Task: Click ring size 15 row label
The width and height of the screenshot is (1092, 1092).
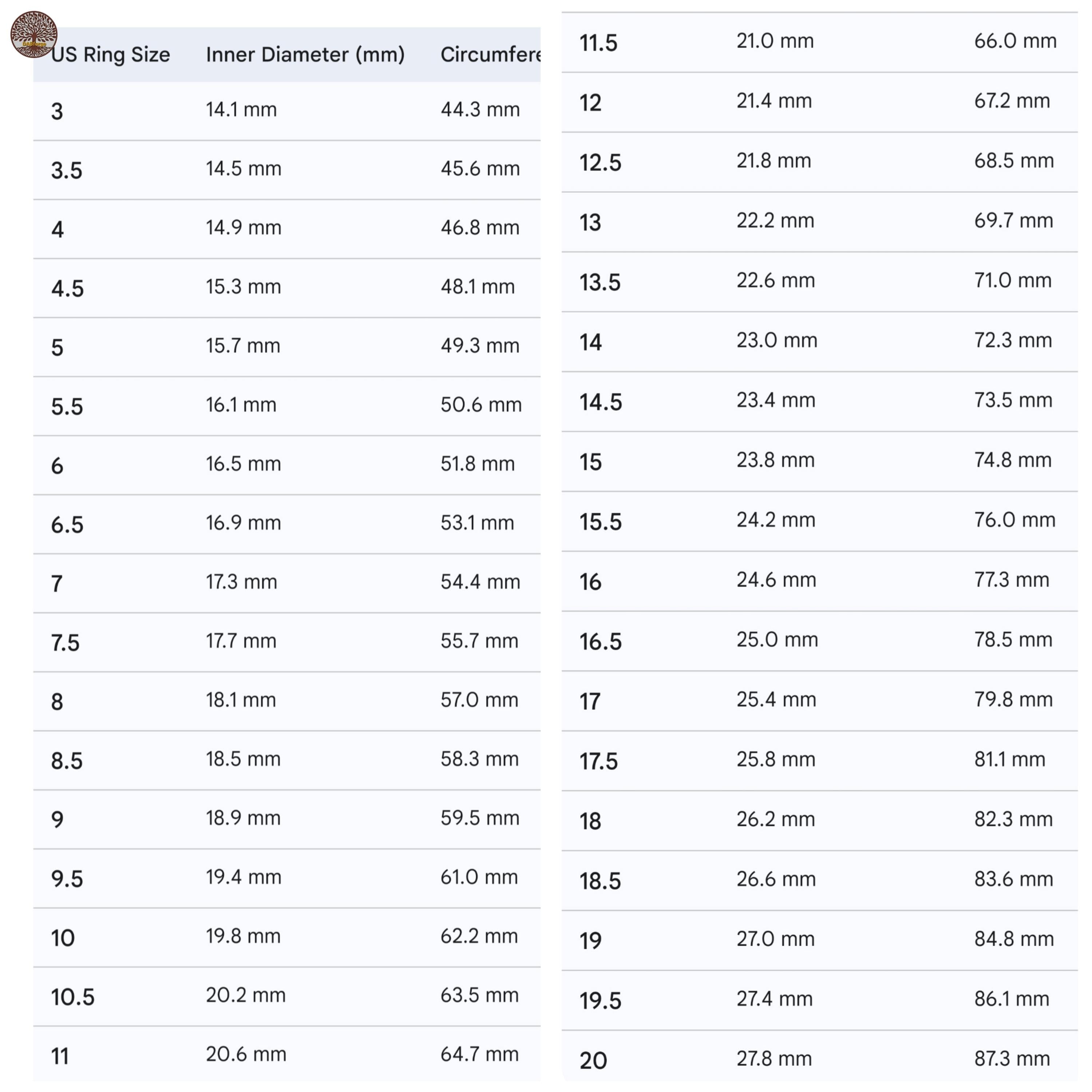Action: (590, 462)
